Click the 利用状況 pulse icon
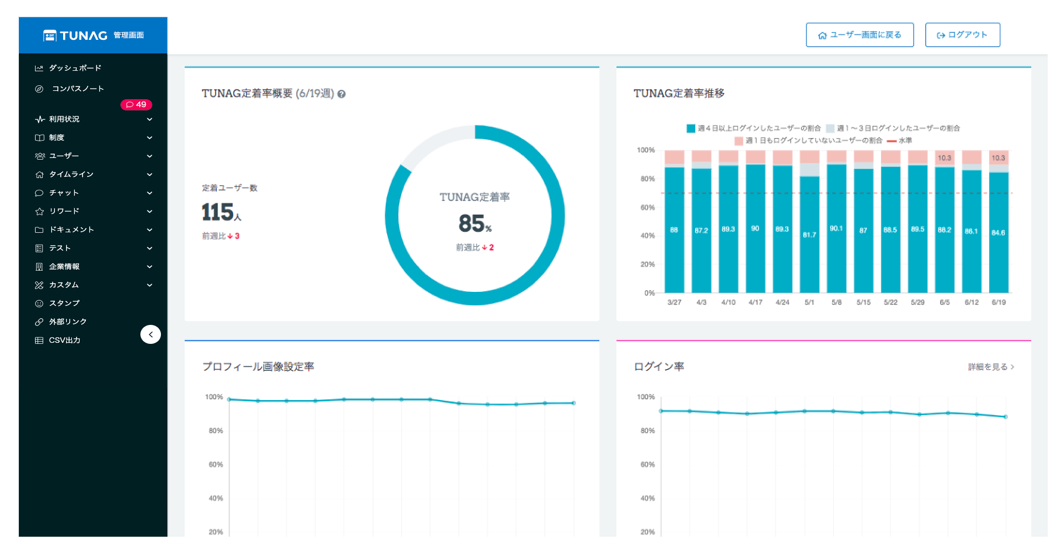This screenshot has width=1064, height=557. pos(39,119)
